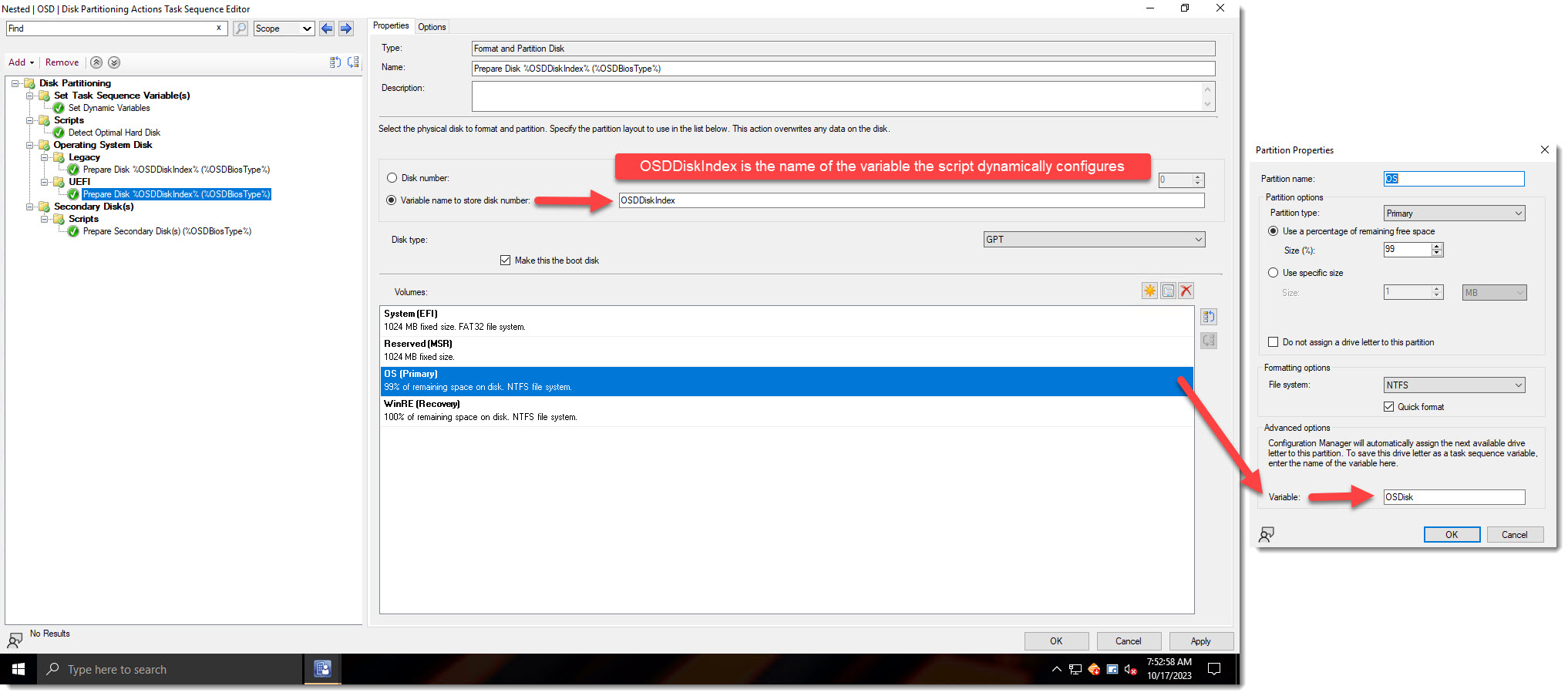Click Remove in the step toolbar
This screenshot has width=1568, height=696.
tap(62, 62)
